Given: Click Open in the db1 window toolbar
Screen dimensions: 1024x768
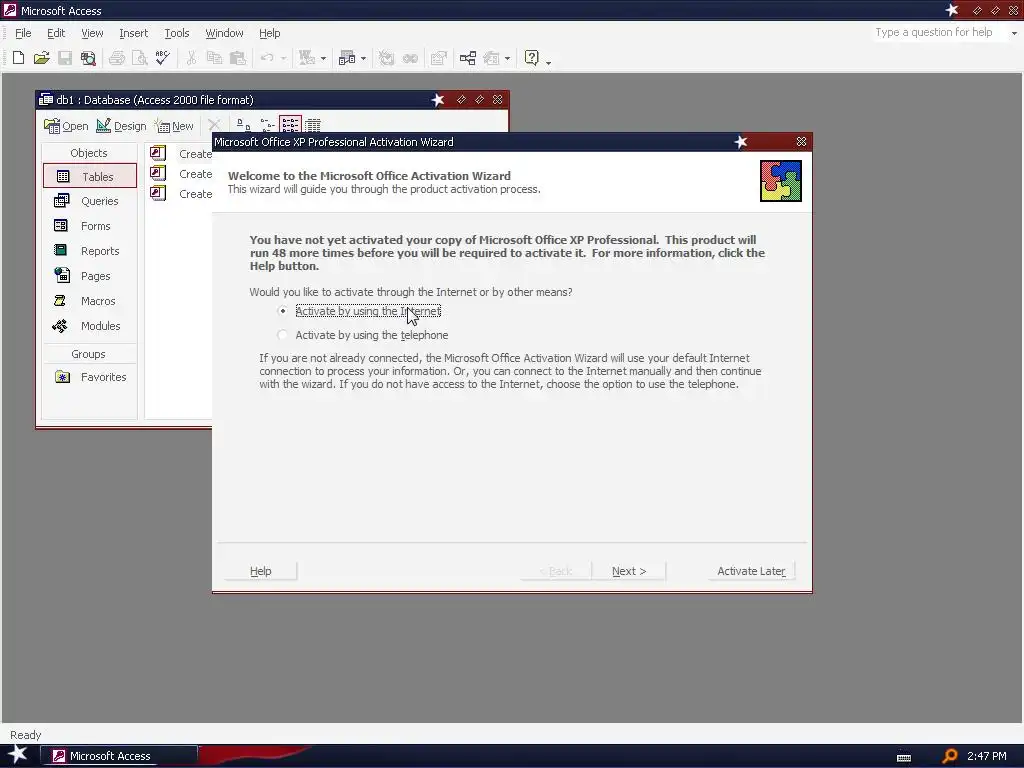Looking at the screenshot, I should point(66,125).
